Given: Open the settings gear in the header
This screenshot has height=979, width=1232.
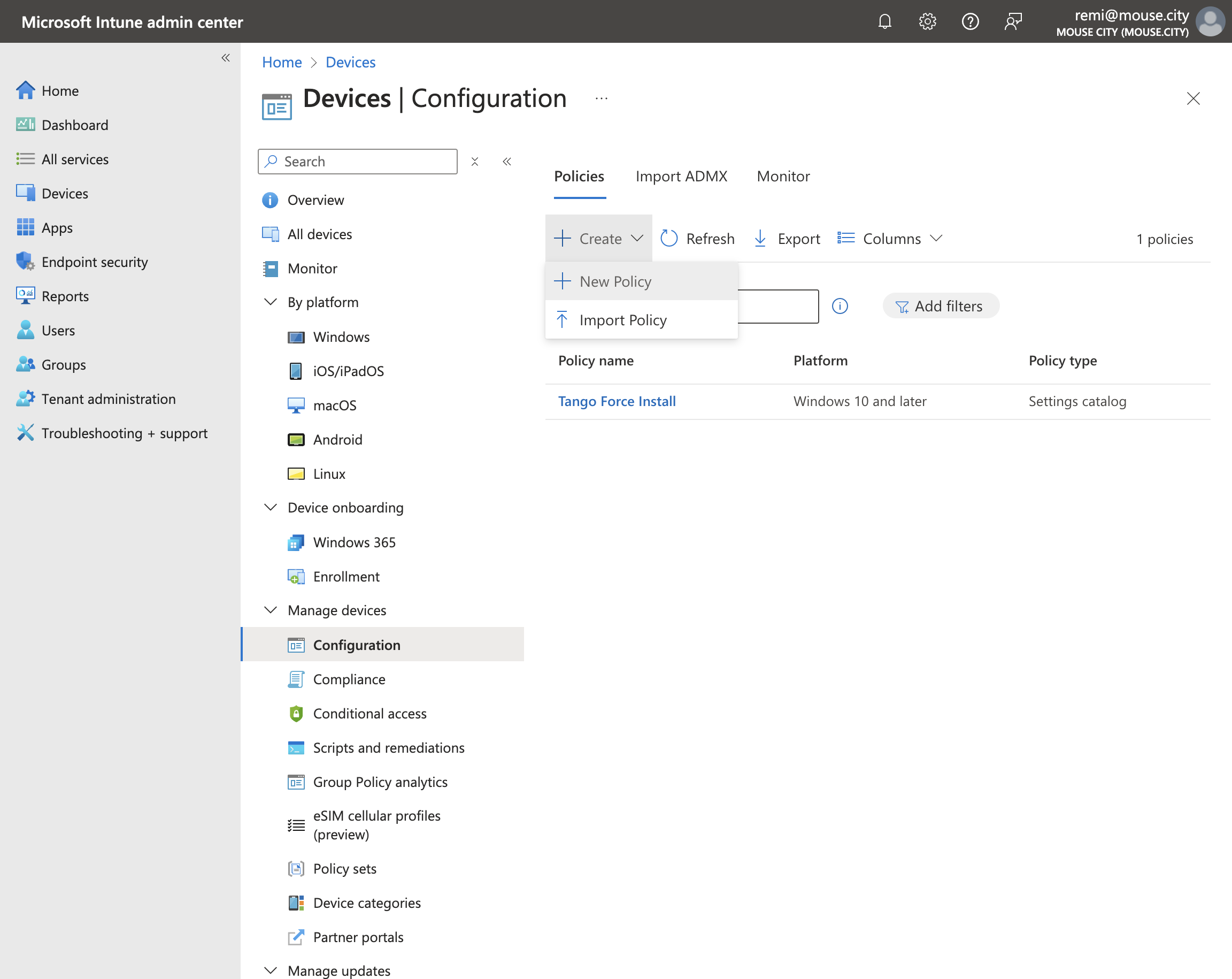Looking at the screenshot, I should pyautogui.click(x=927, y=22).
